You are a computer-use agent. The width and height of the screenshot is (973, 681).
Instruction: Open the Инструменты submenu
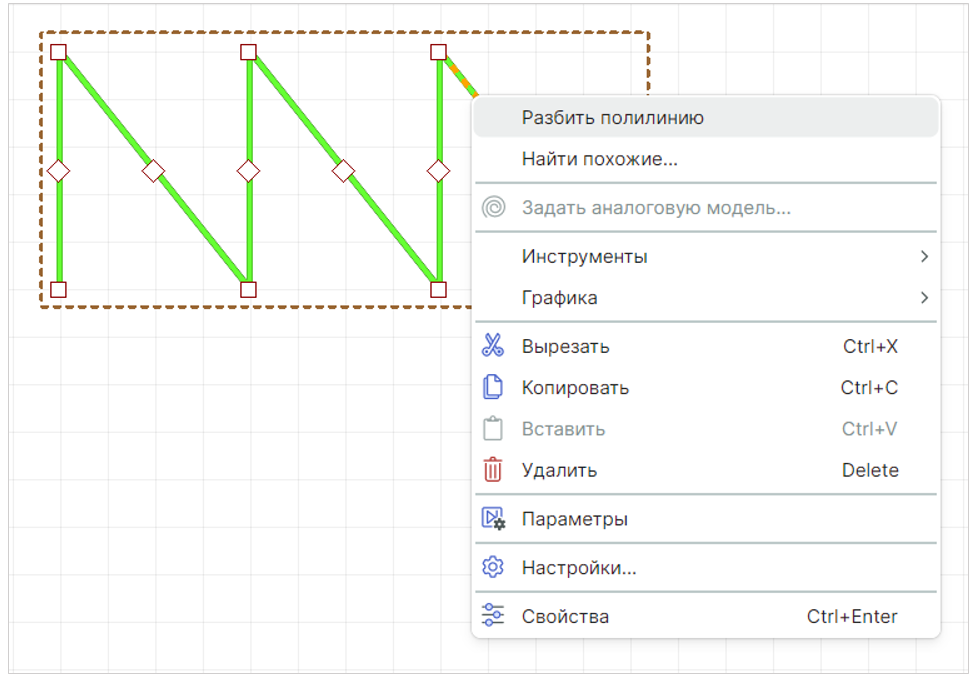click(584, 257)
